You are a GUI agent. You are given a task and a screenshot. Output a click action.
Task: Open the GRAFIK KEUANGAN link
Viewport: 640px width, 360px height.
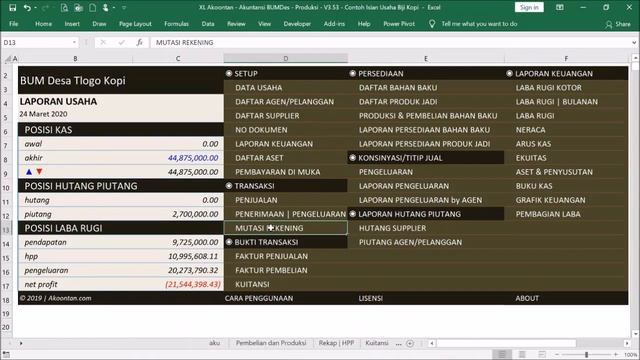550,200
